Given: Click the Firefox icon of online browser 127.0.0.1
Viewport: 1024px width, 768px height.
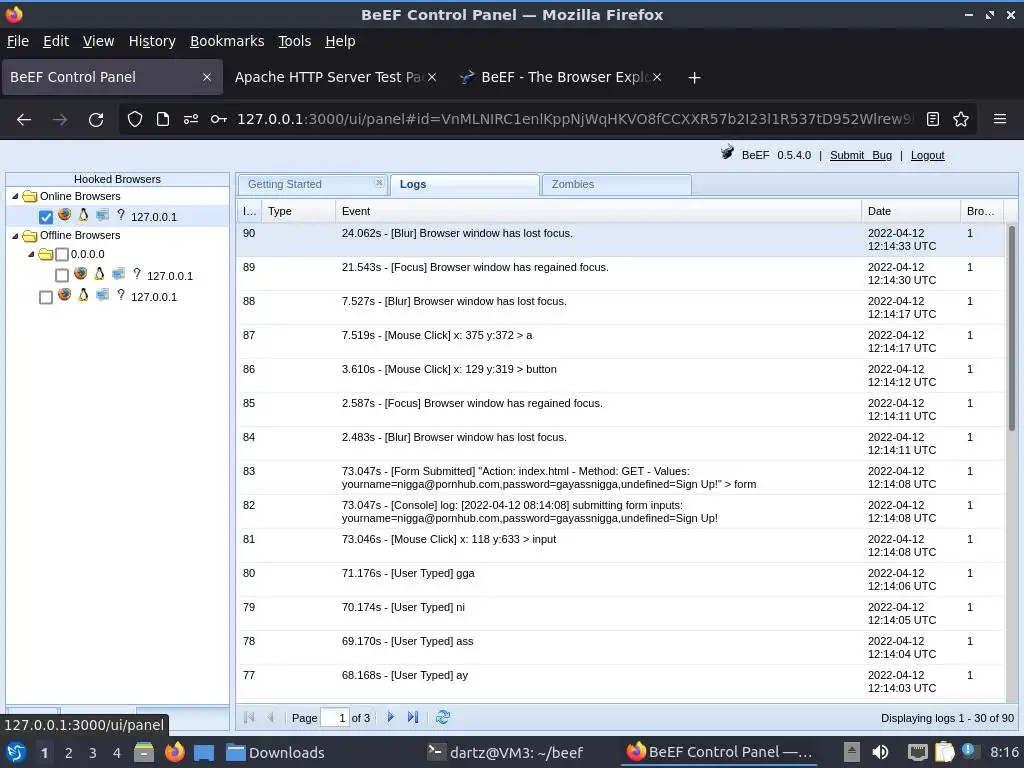Looking at the screenshot, I should point(65,214).
